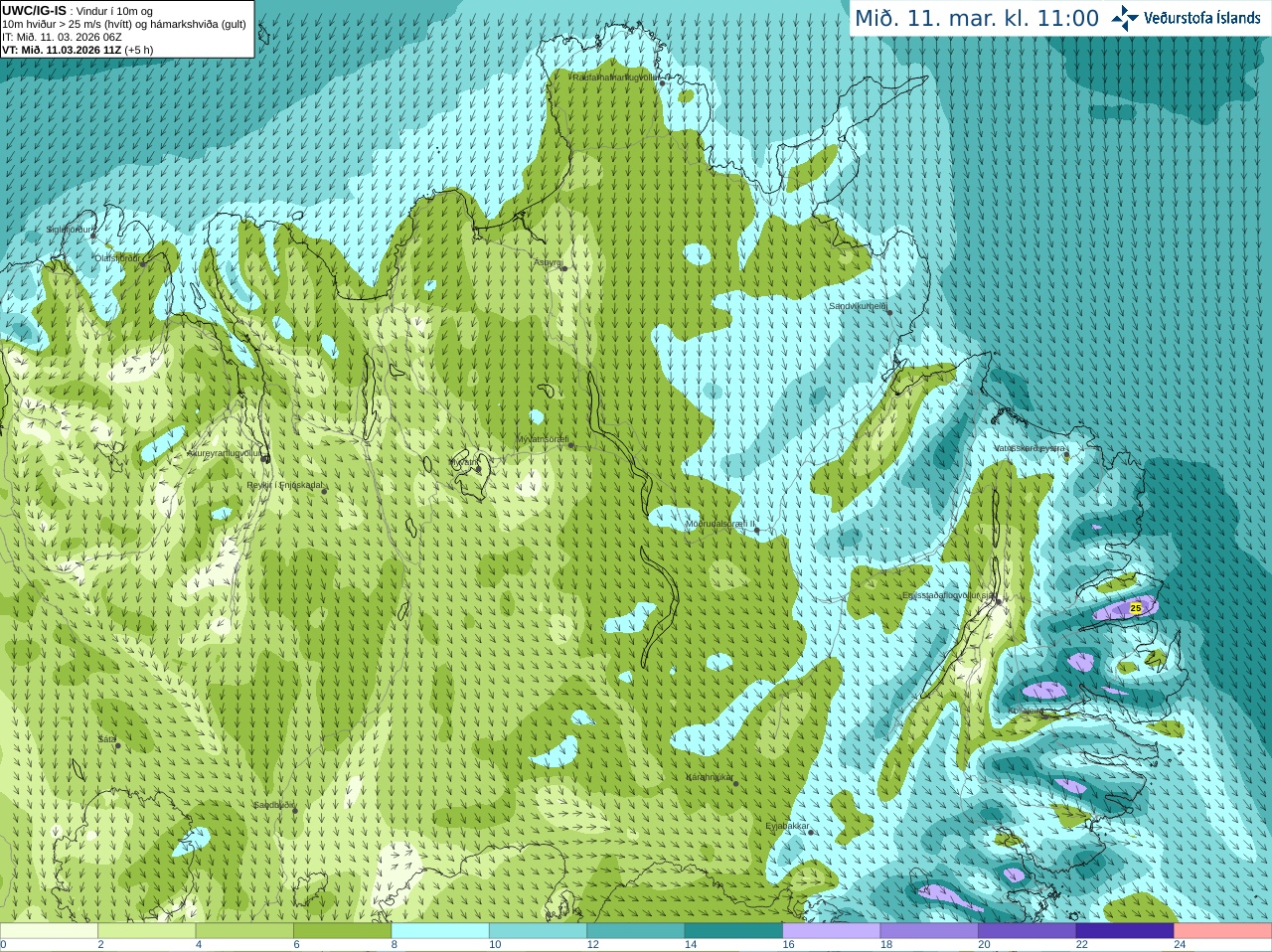Viewport: 1272px width, 952px height.
Task: Pick the 14–16 m/s dark teal swatch
Action: [x=734, y=931]
